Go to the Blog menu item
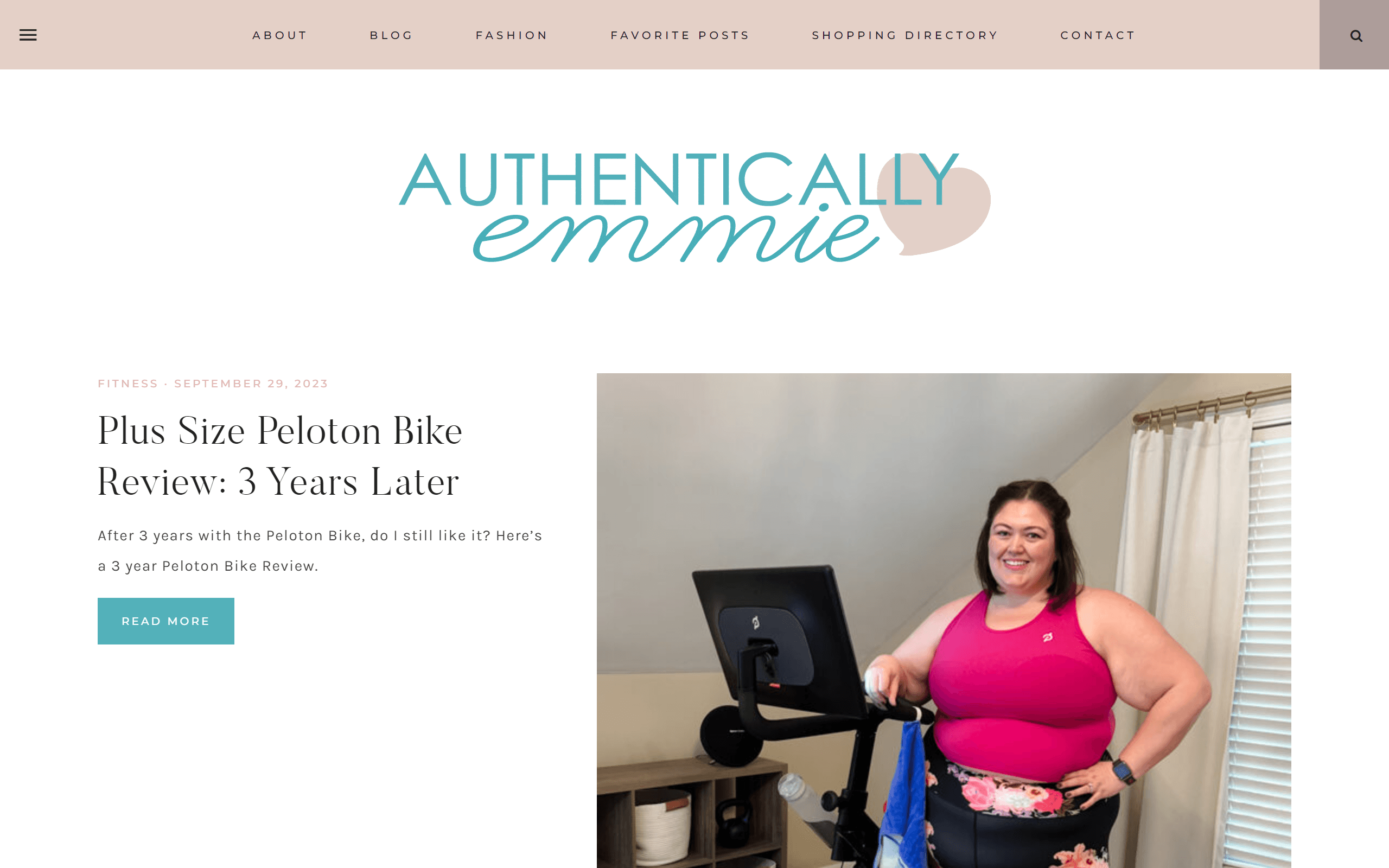This screenshot has width=1389, height=868. pyautogui.click(x=391, y=35)
